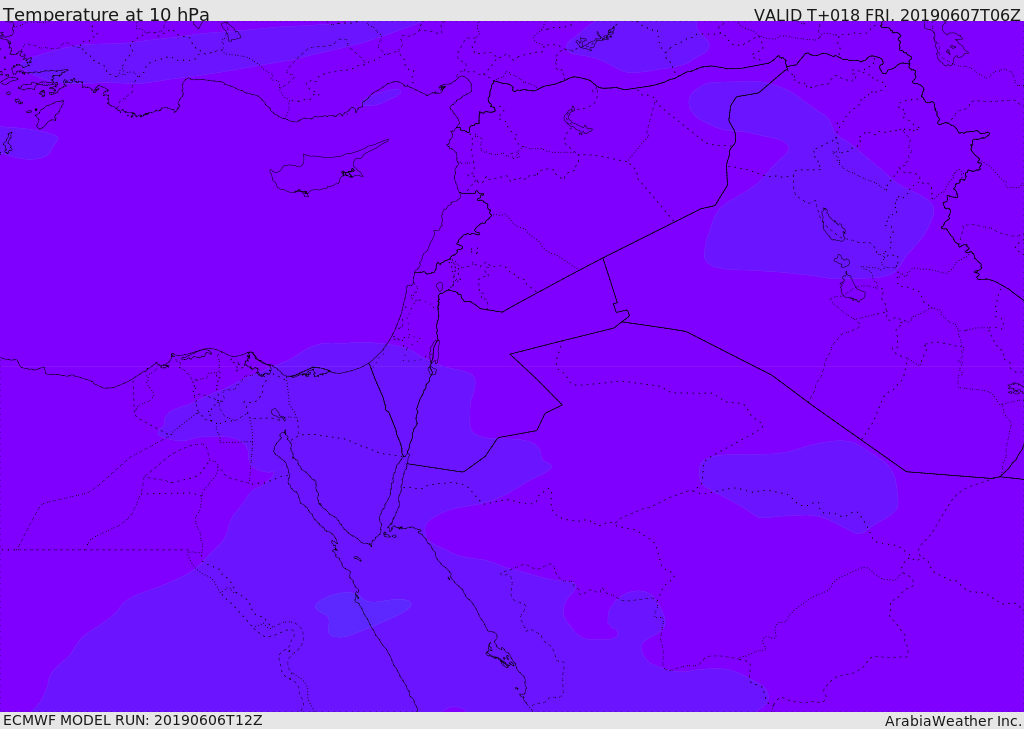Screen dimensions: 1024x729
Task: Click the 'Temperature at 10 hPa' title
Action: pos(106,14)
